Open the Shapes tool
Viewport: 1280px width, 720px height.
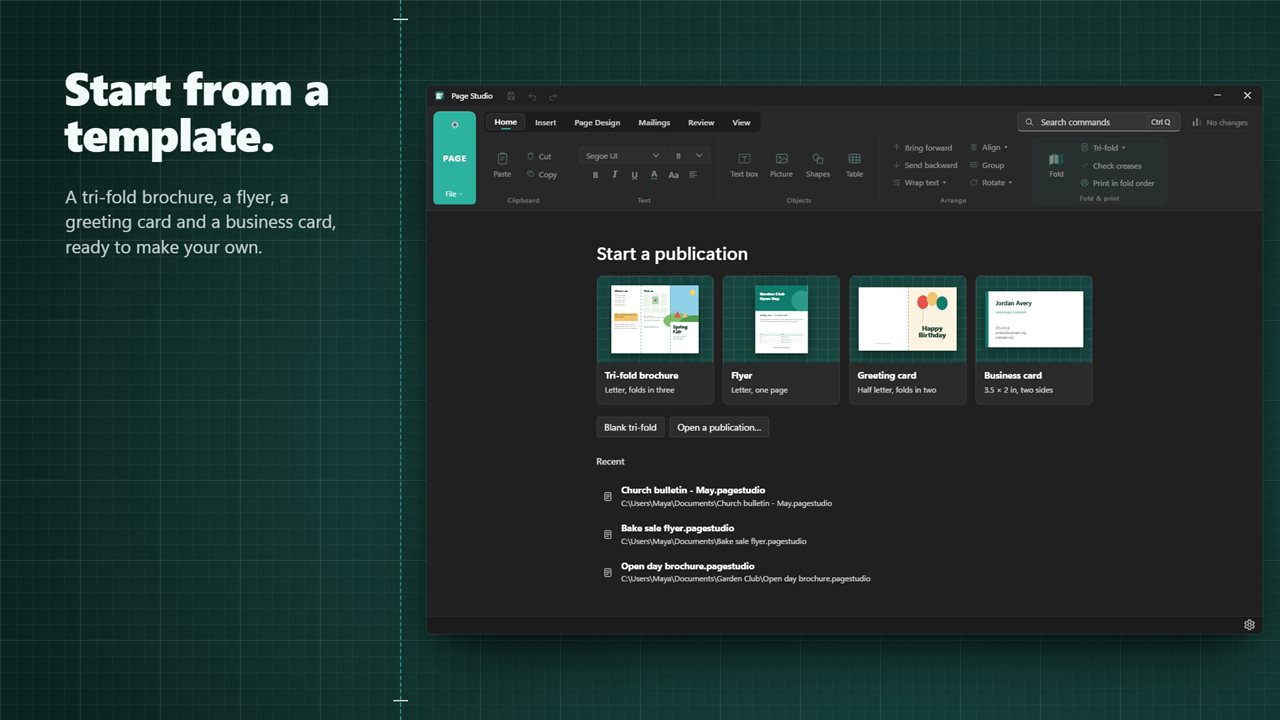click(x=818, y=164)
